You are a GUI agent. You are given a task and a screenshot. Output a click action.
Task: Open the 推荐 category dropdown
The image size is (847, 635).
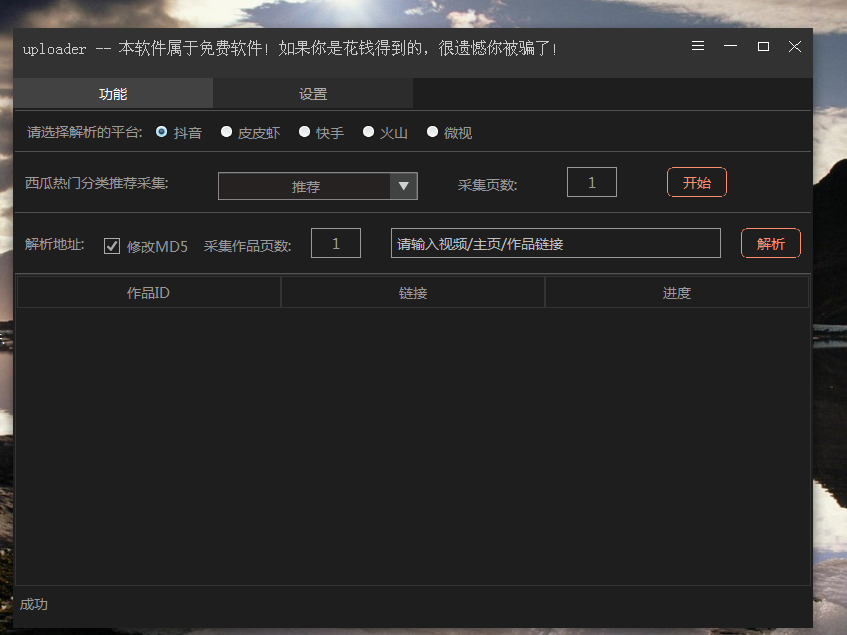318,186
